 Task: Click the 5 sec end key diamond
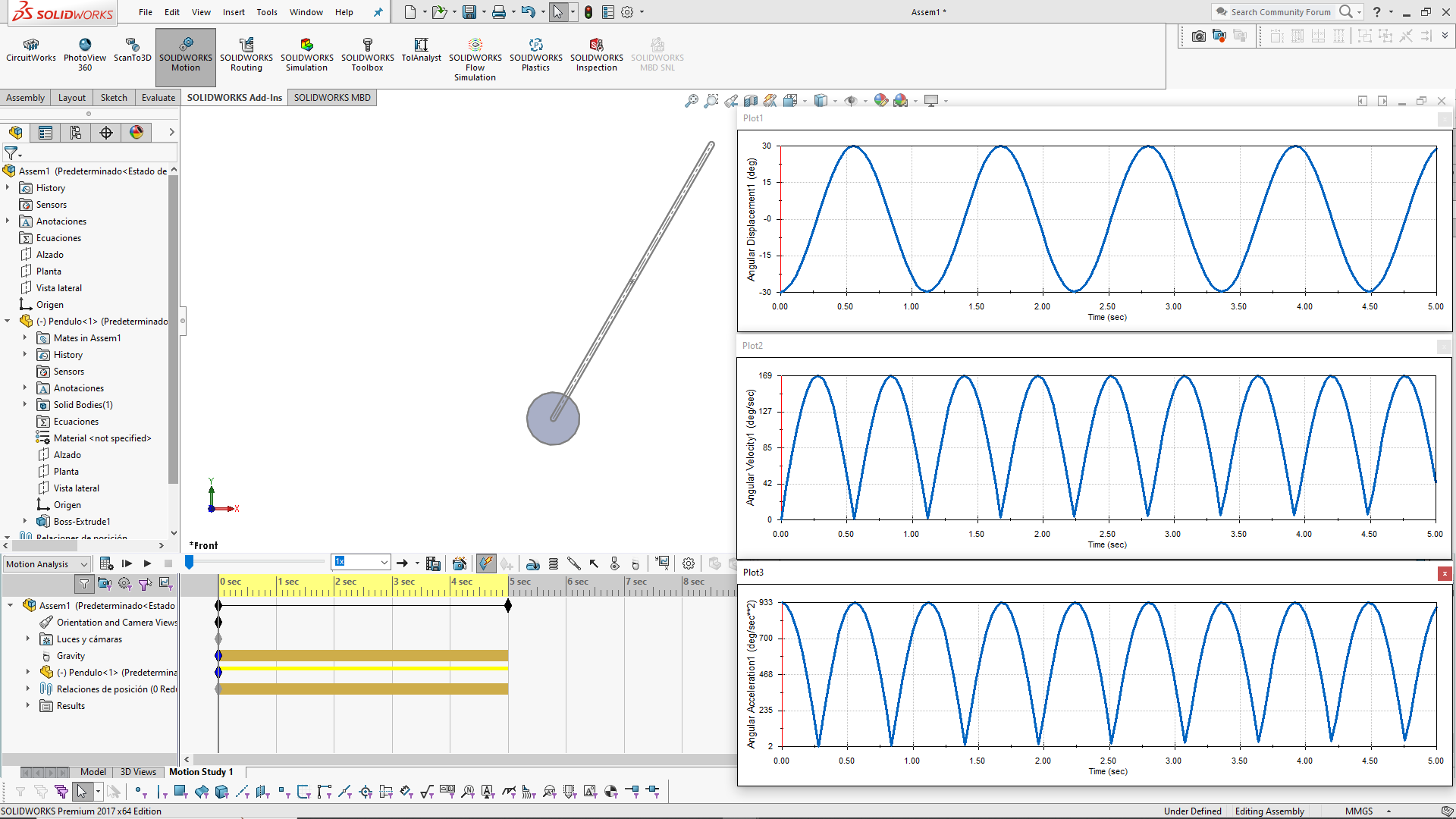click(x=508, y=605)
